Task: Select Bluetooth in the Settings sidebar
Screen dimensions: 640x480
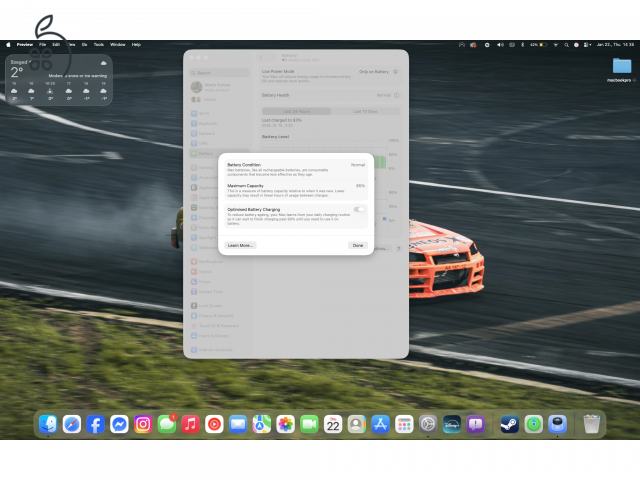Action: (x=220, y=123)
